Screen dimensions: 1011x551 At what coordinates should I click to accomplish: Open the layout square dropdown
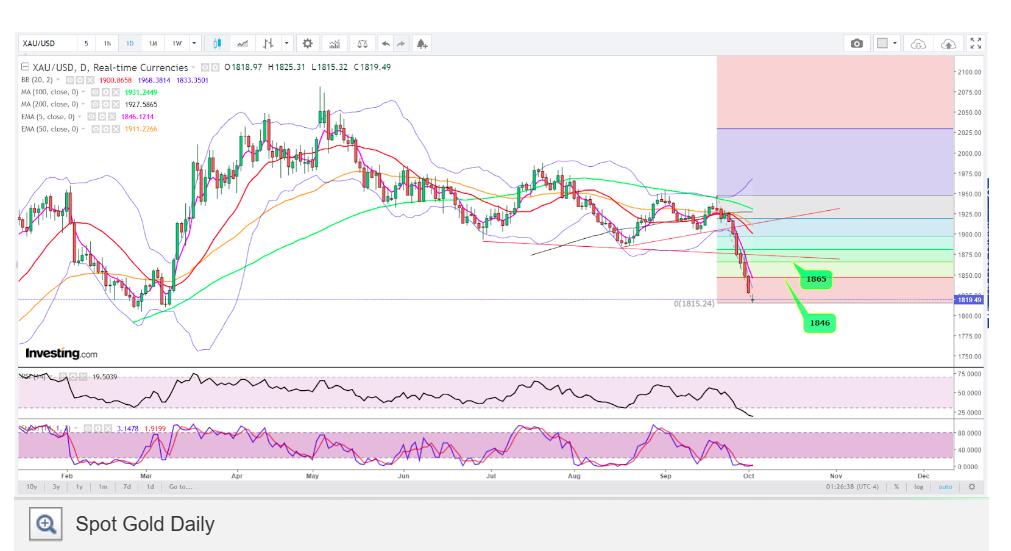point(886,43)
